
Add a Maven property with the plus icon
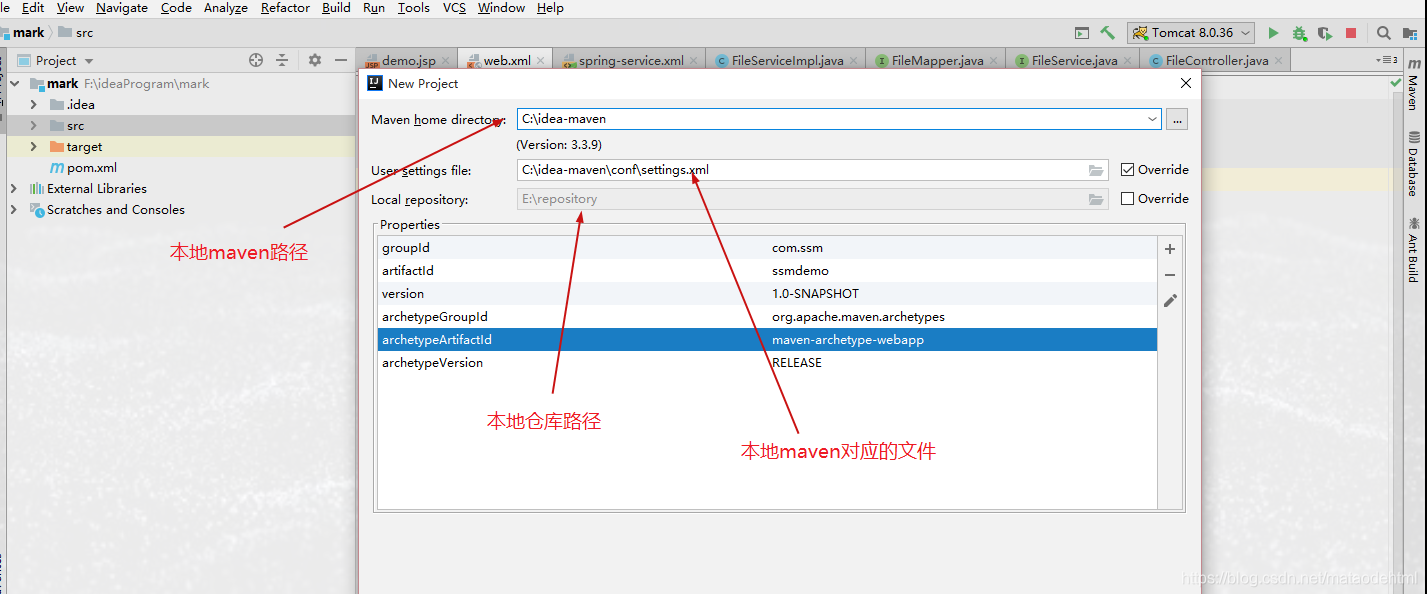1170,249
